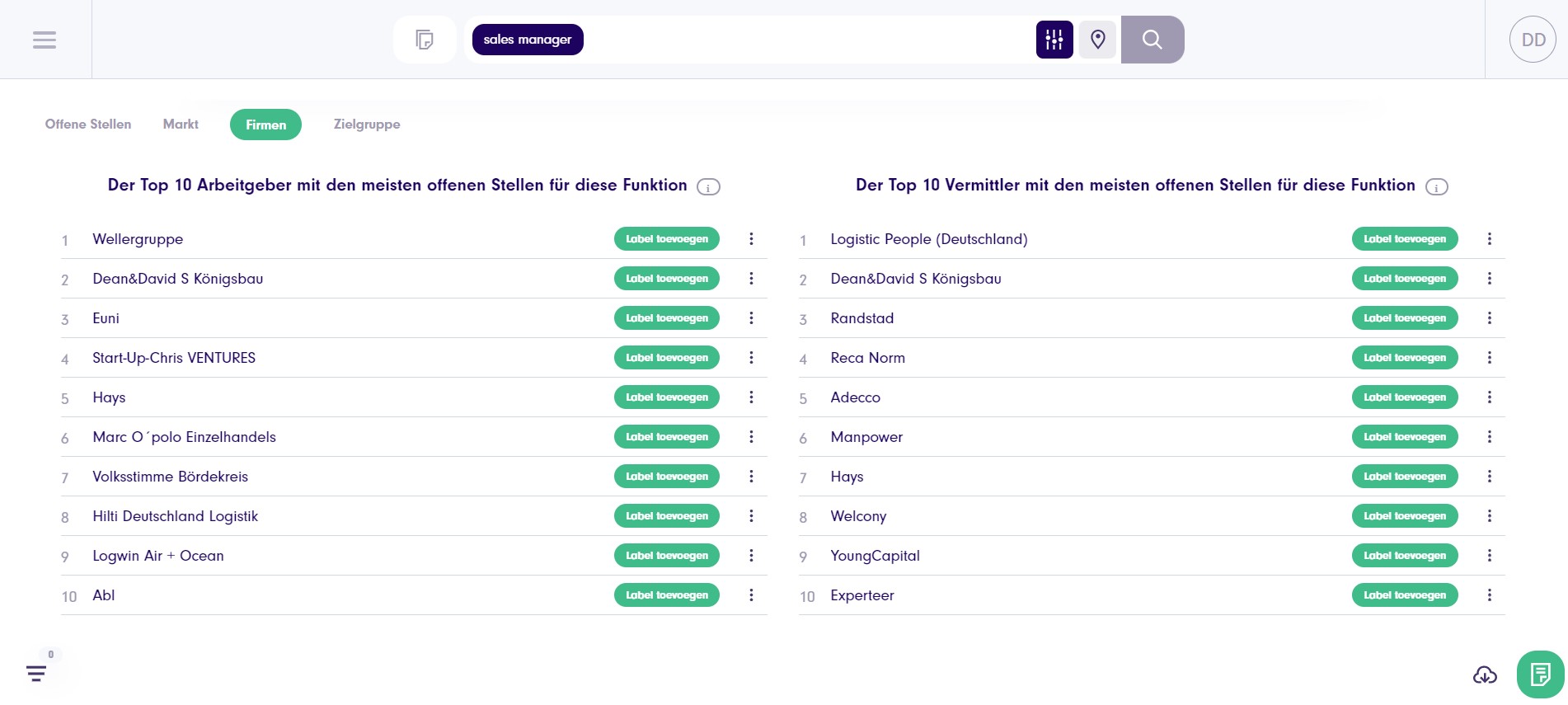Open the kebab menu for Randstad

click(x=1489, y=318)
